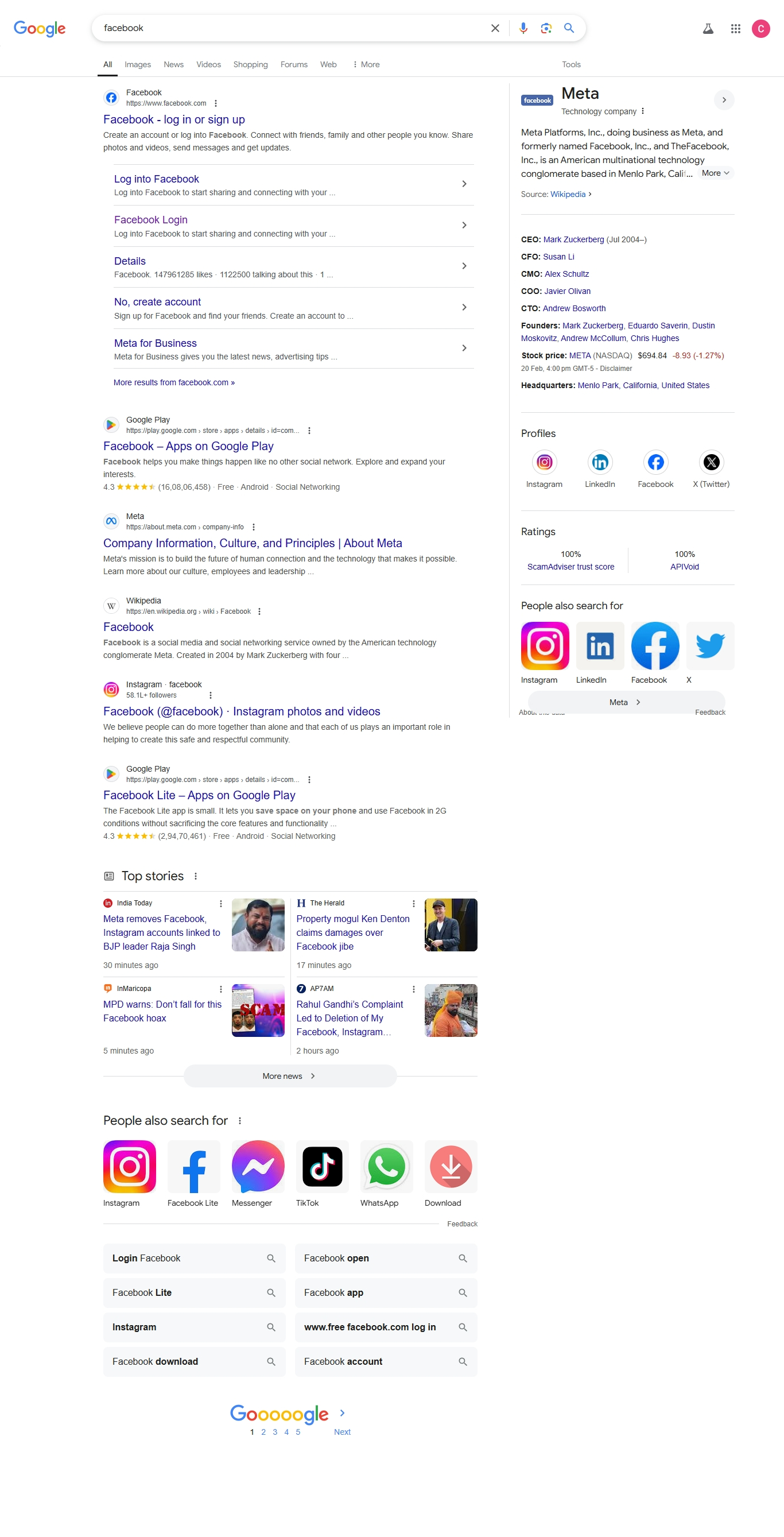Switch to the Images tab
Screen dimensions: 784x1537
(x=137, y=64)
